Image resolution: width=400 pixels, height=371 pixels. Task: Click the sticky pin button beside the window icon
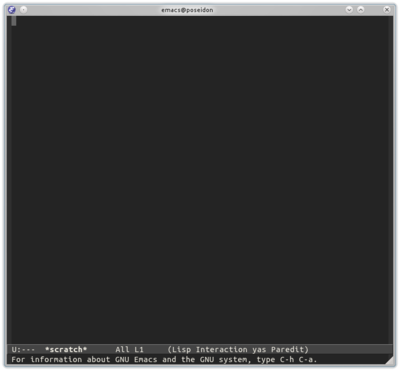[23, 10]
